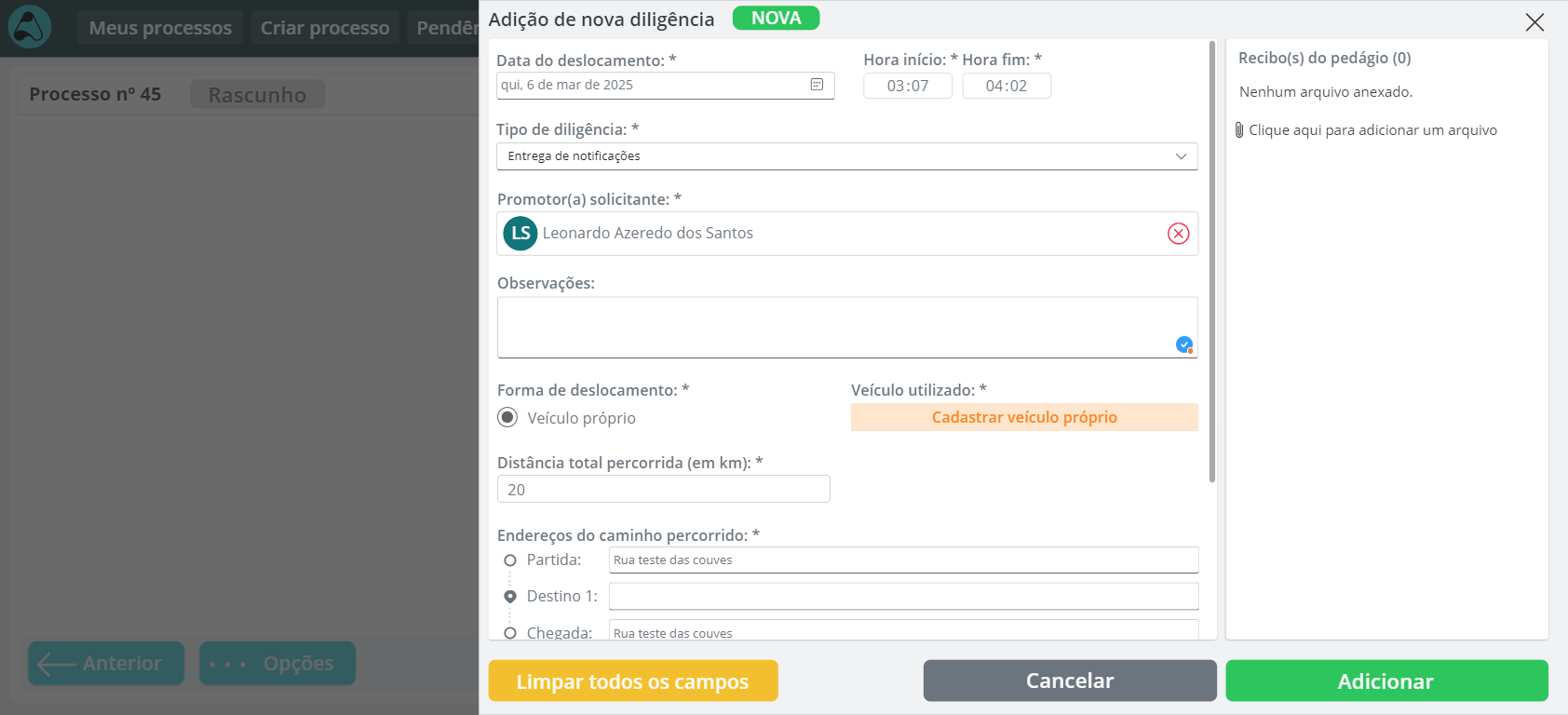Switch to the Criar processo tab

(x=325, y=28)
